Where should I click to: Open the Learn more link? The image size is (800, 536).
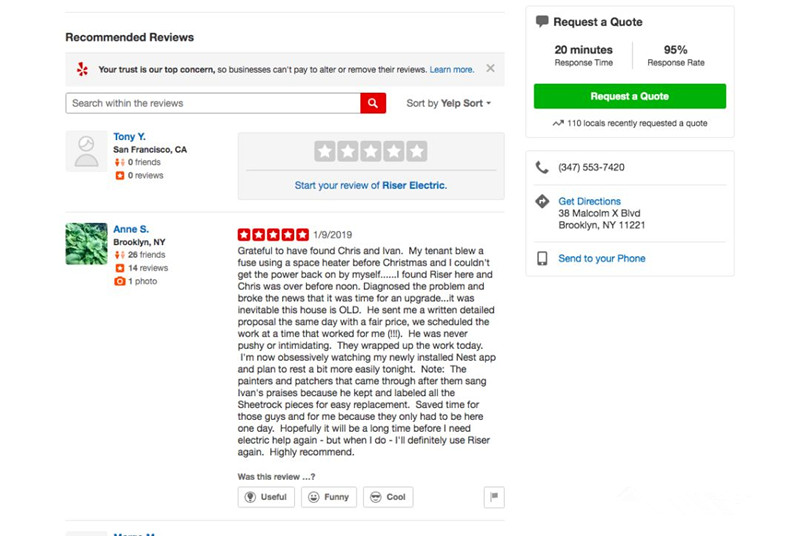pos(452,70)
